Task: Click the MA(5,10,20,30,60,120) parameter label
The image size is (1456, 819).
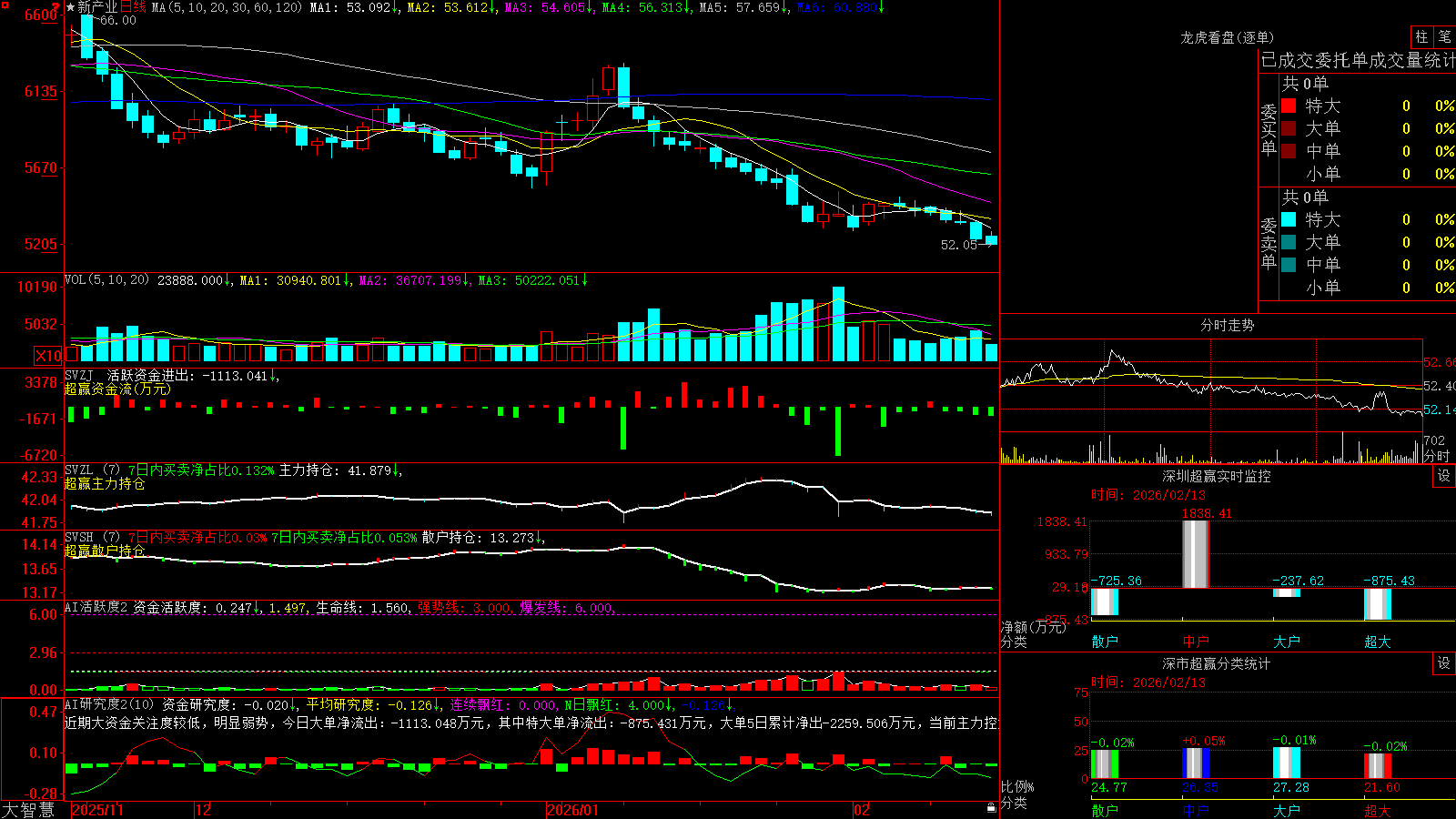Action: point(227,7)
